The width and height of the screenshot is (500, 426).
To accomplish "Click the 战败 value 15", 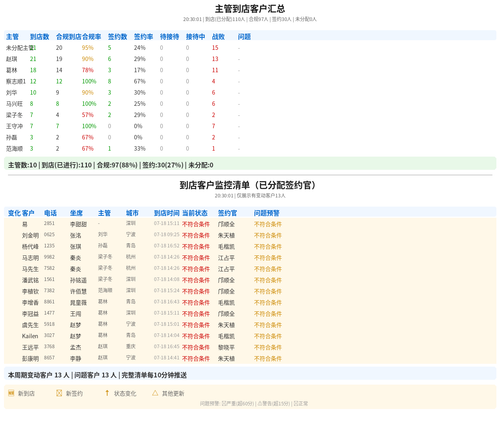I will point(215,48).
